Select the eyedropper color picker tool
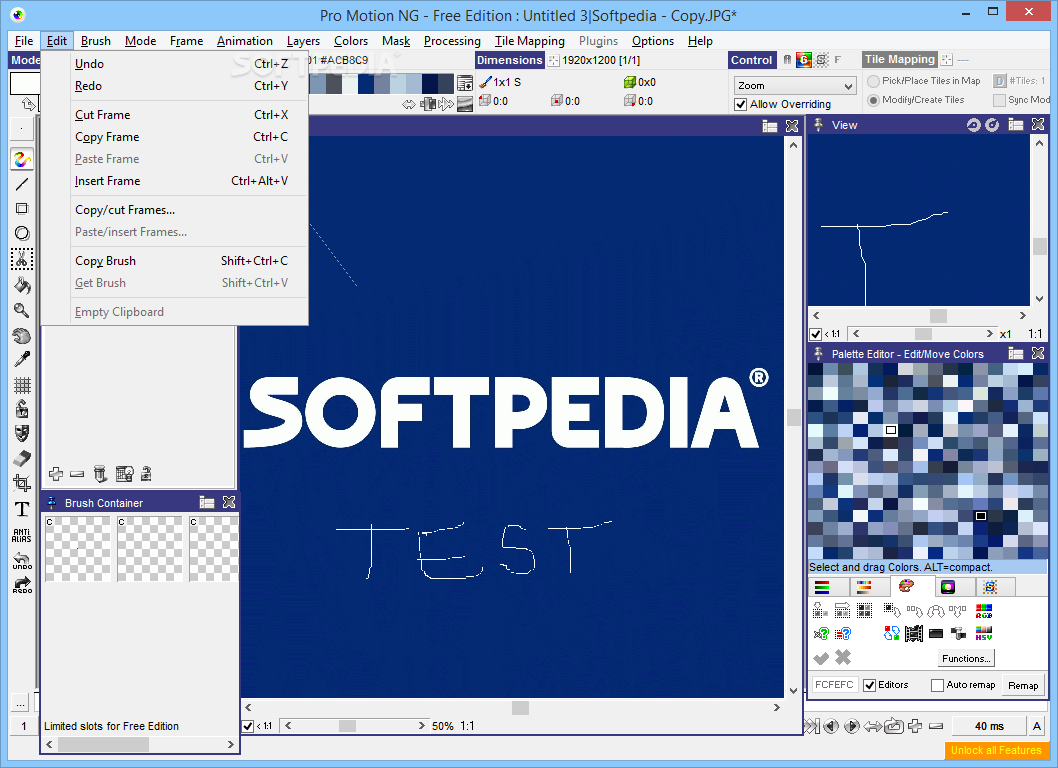Image resolution: width=1058 pixels, height=768 pixels. click(22, 360)
